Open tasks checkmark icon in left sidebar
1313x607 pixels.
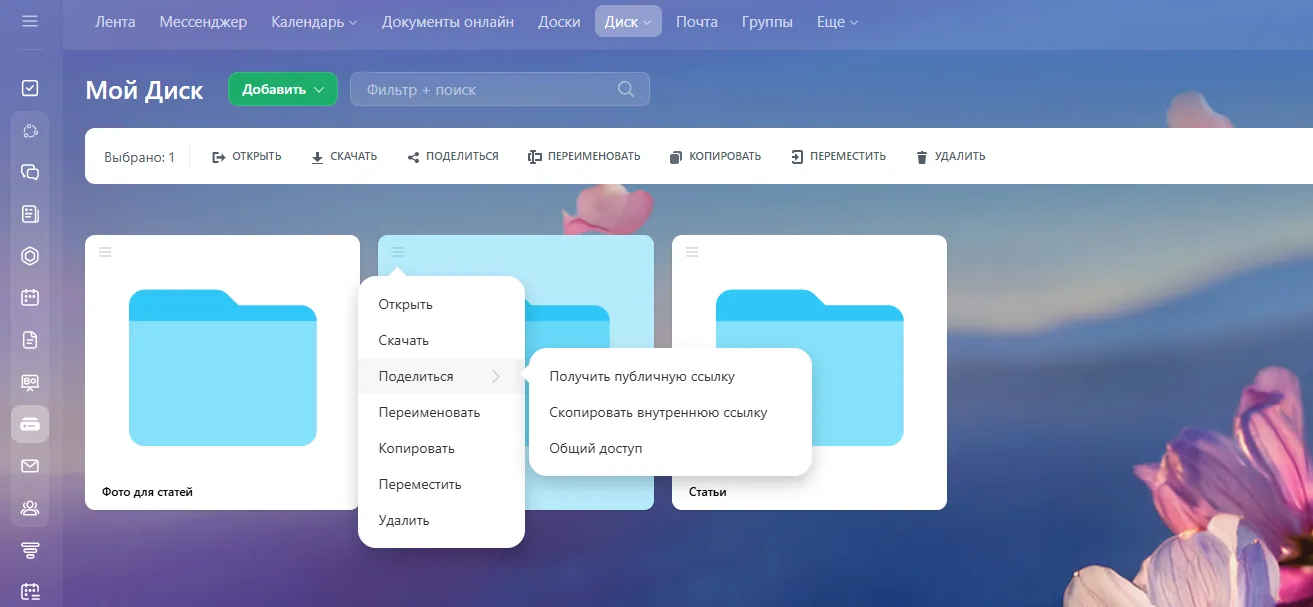point(30,88)
